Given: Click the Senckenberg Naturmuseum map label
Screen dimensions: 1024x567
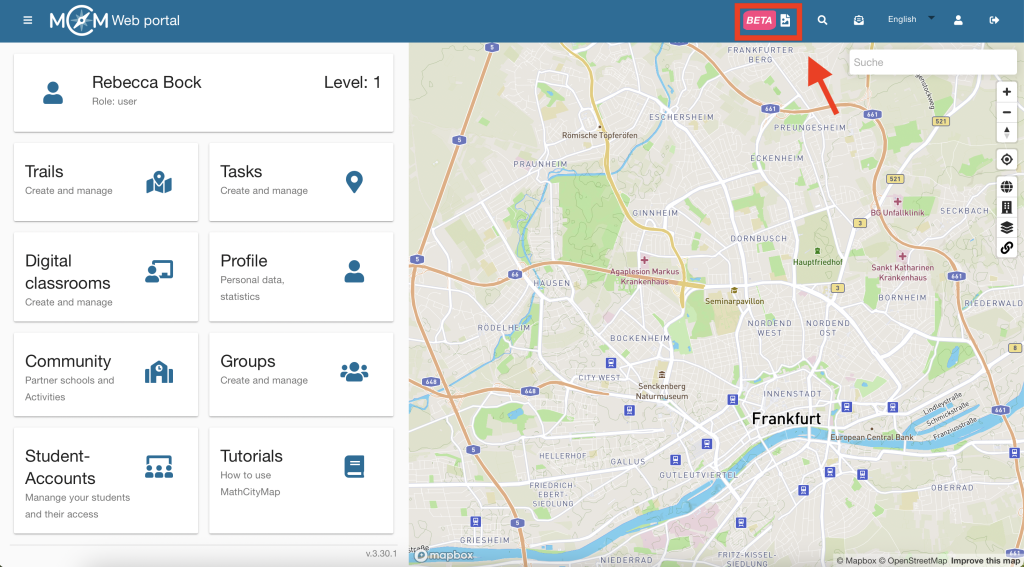Looking at the screenshot, I should [x=662, y=392].
